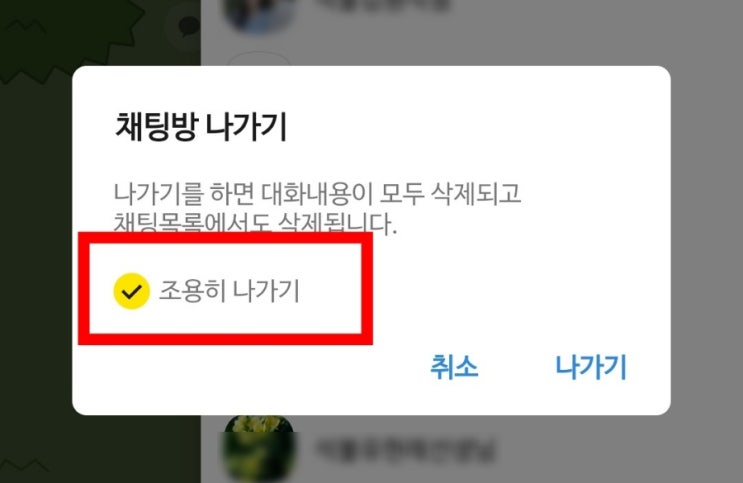Click the 채팅목록에서도 삭제됩니다 text line
Viewport: 743px width, 483px height.
click(x=255, y=223)
